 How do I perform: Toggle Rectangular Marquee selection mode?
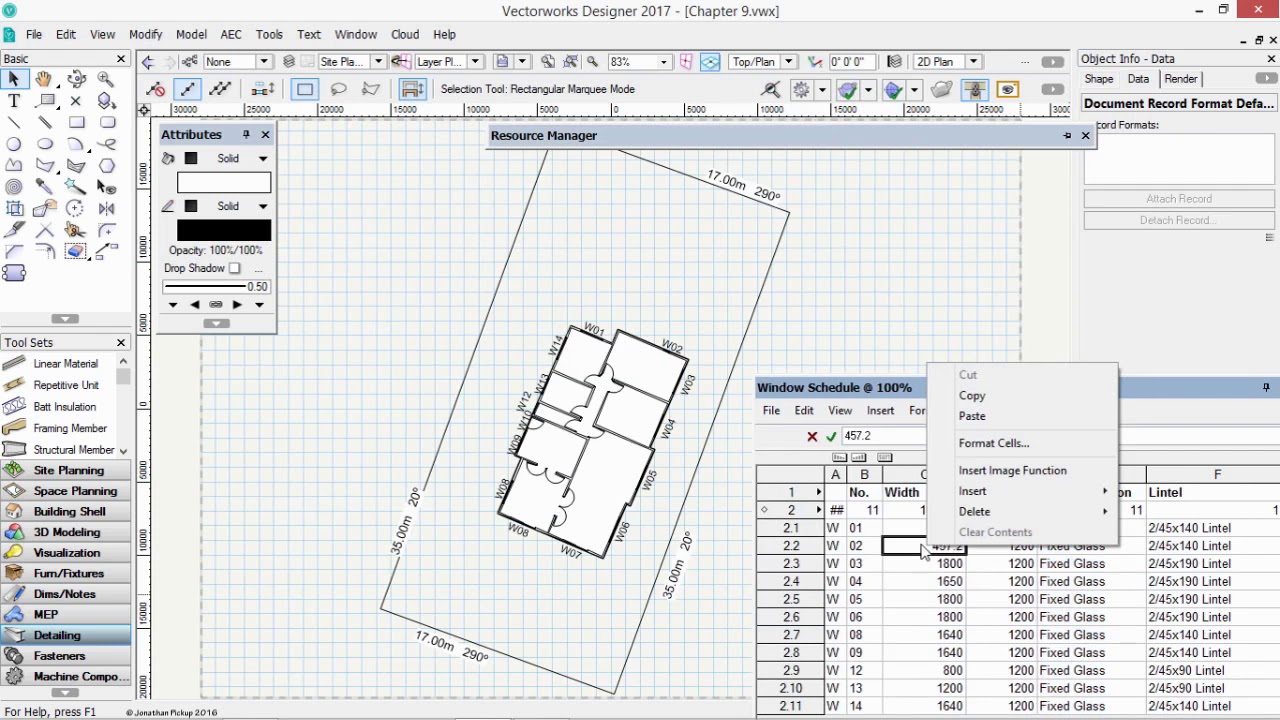305,89
